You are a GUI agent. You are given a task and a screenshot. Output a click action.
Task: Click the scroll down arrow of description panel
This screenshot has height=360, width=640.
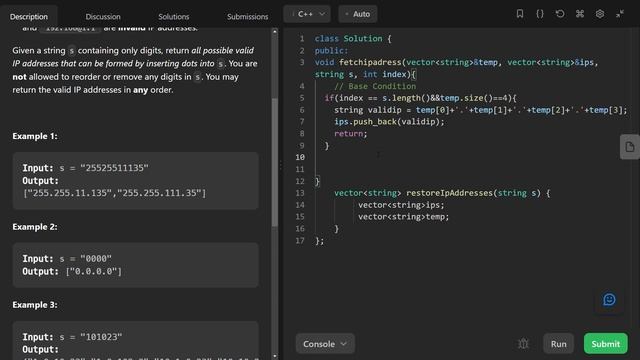275,356
